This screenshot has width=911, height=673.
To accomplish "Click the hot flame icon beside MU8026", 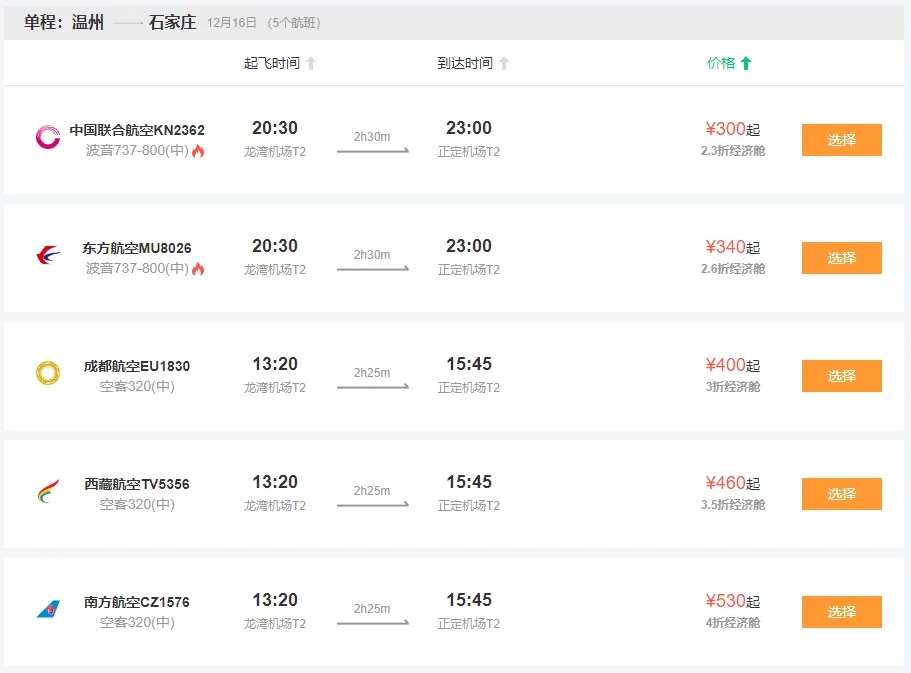I will pos(198,269).
